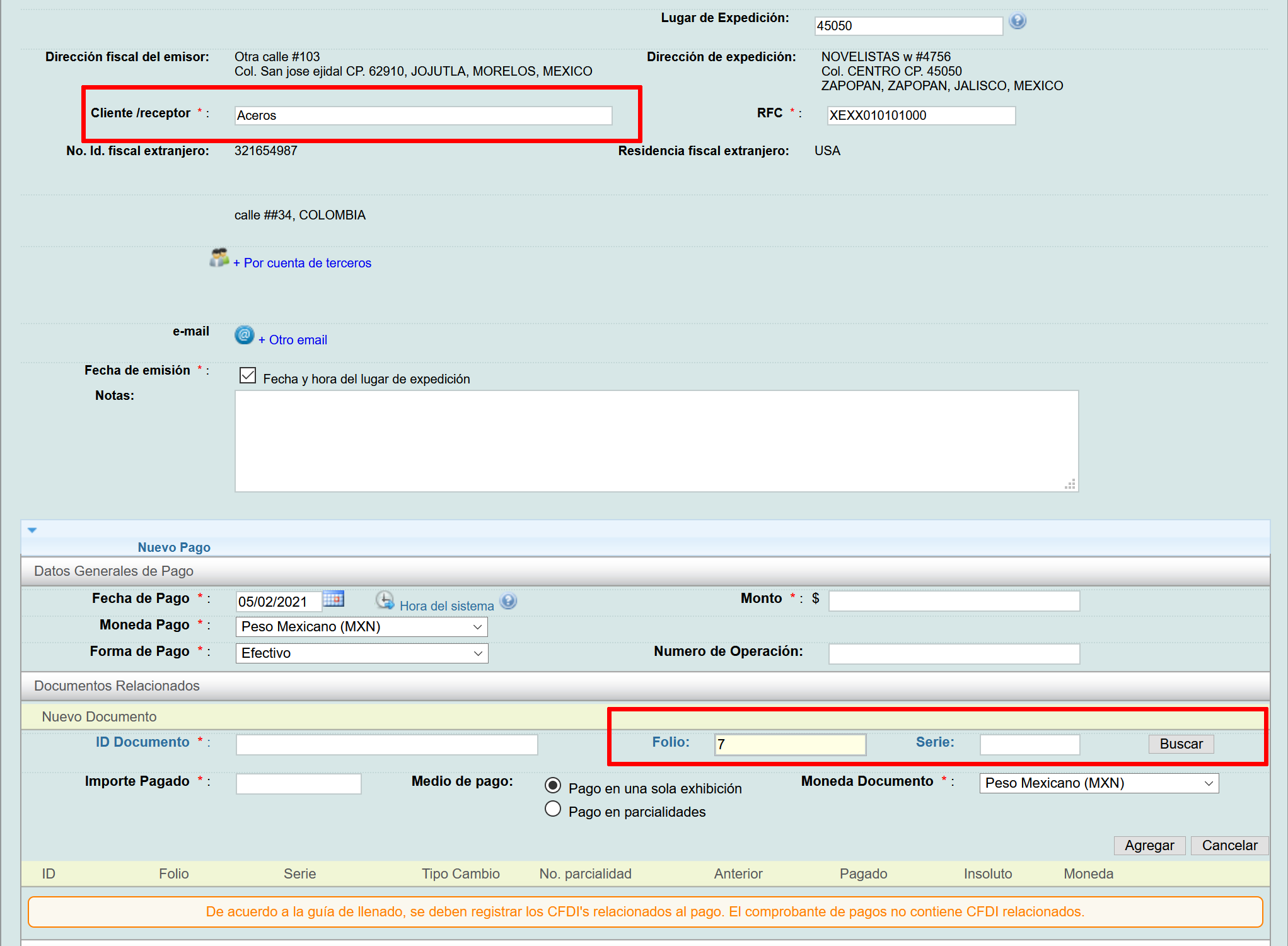This screenshot has width=1288, height=946.
Task: Click help icon beside Hora del sistema
Action: coord(508,601)
